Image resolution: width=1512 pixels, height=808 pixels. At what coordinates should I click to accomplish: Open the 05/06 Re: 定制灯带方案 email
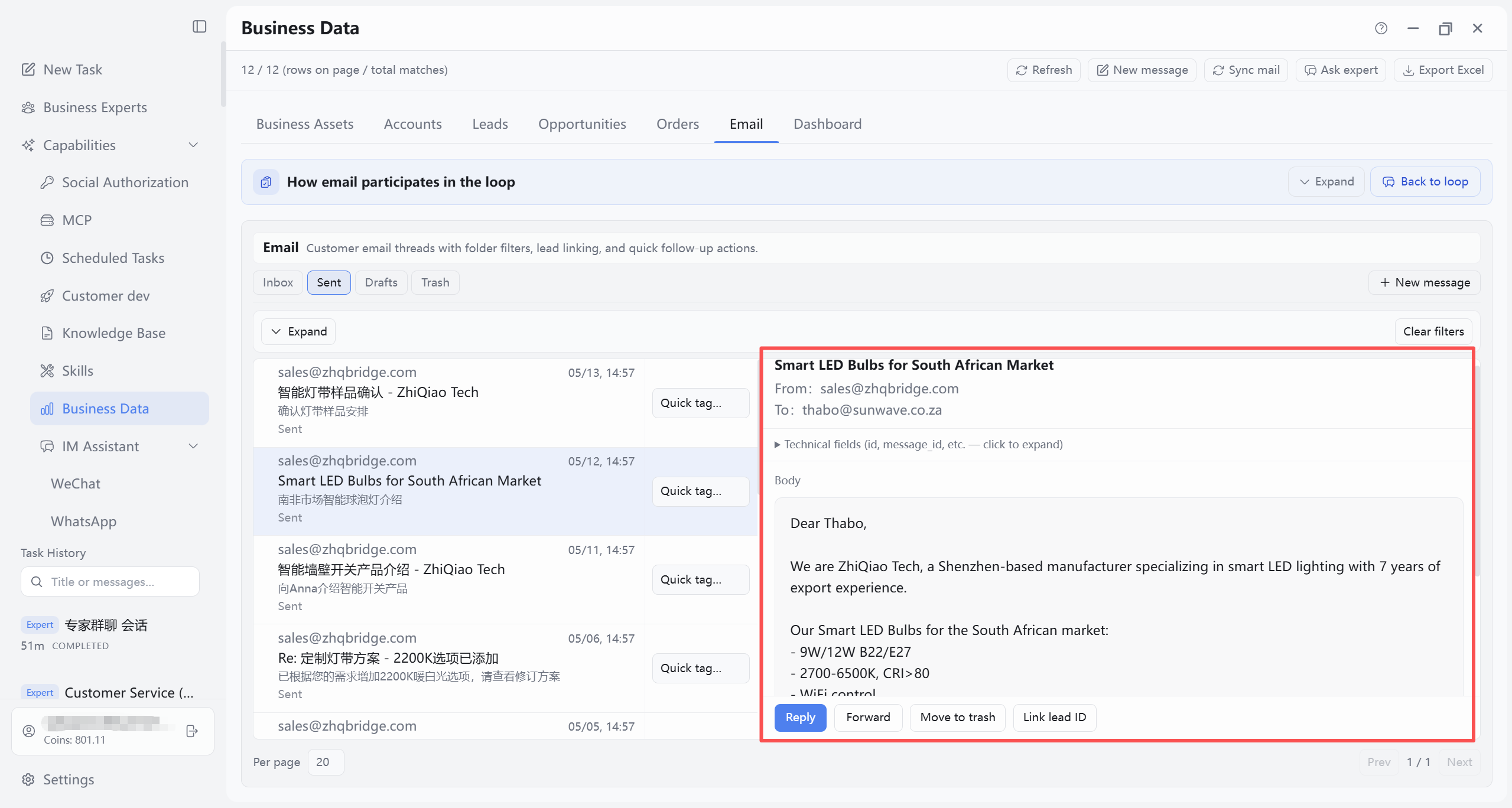tap(449, 669)
